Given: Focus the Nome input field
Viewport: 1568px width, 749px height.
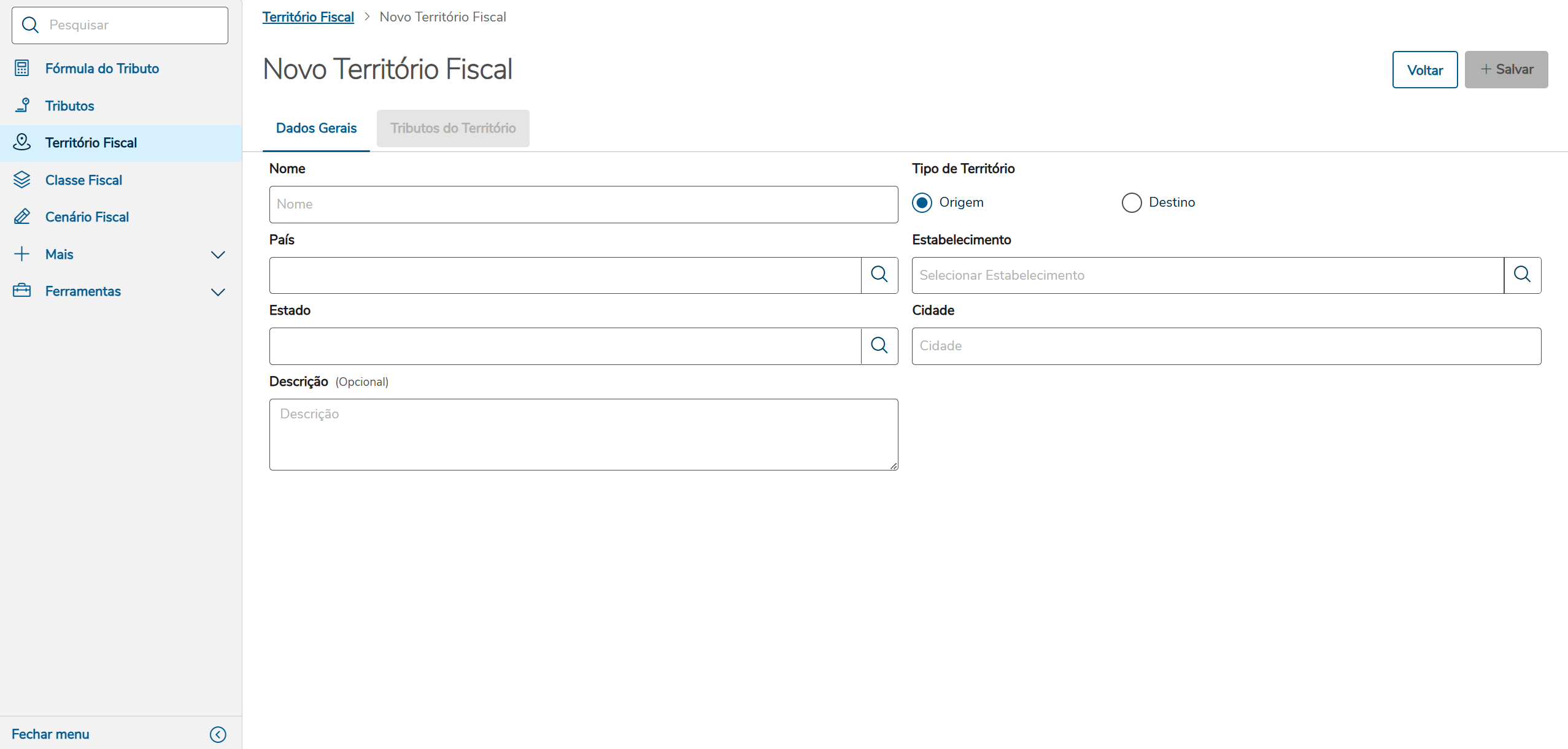Looking at the screenshot, I should click(x=583, y=204).
